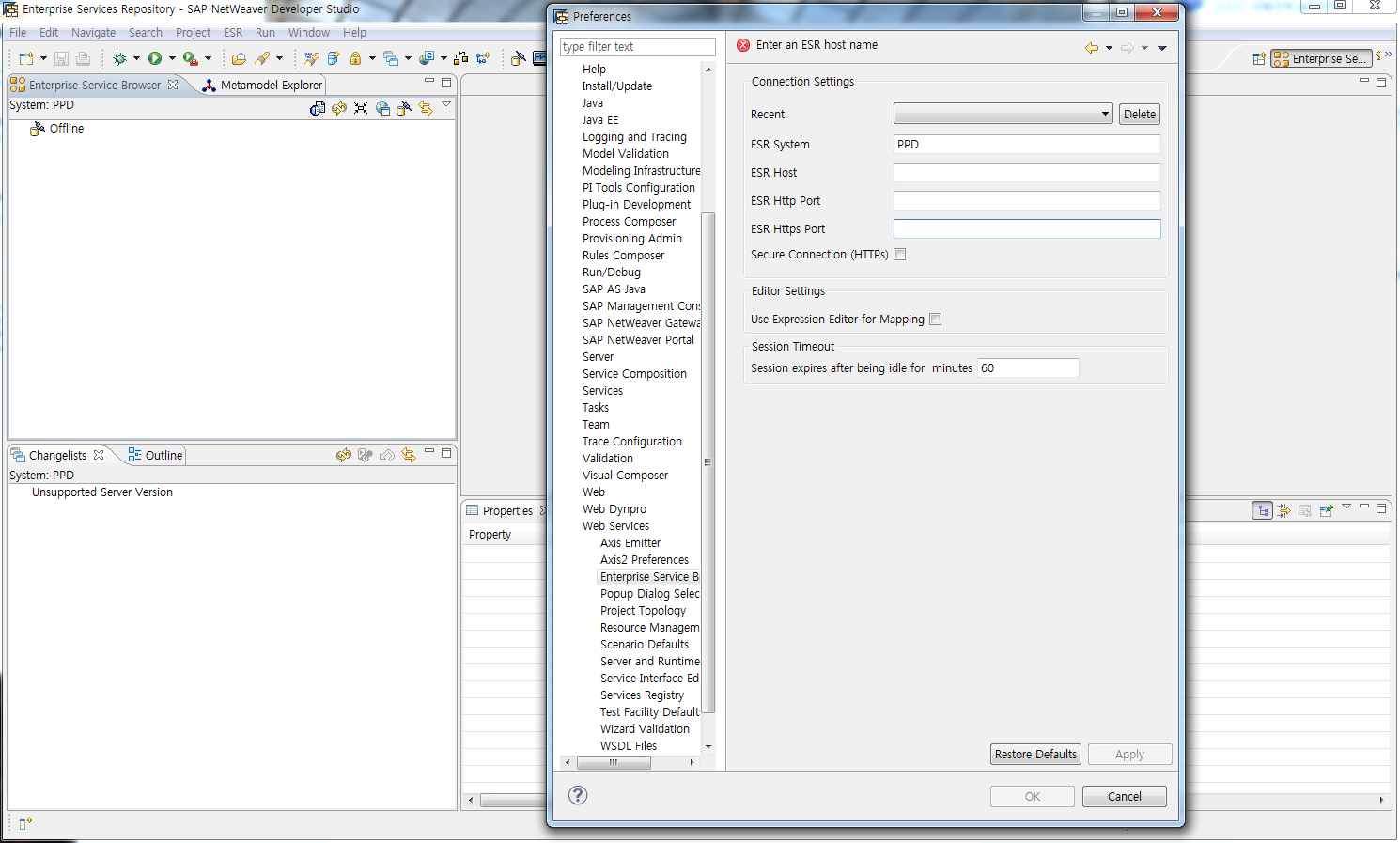Click the collapse-all icon in Enterprise Service Browser
This screenshot has height=843, width=1400.
(361, 108)
